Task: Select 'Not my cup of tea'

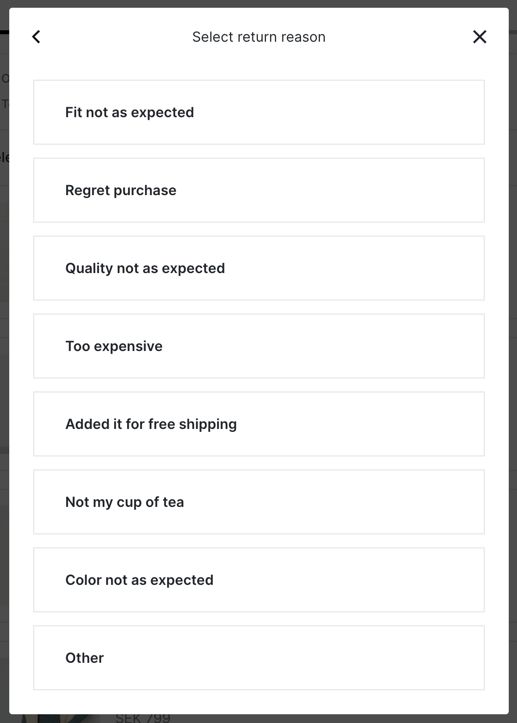Action: (x=259, y=502)
